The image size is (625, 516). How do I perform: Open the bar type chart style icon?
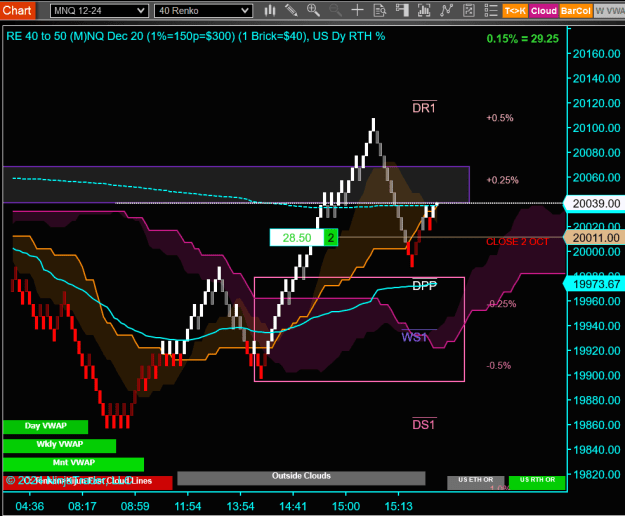270,10
